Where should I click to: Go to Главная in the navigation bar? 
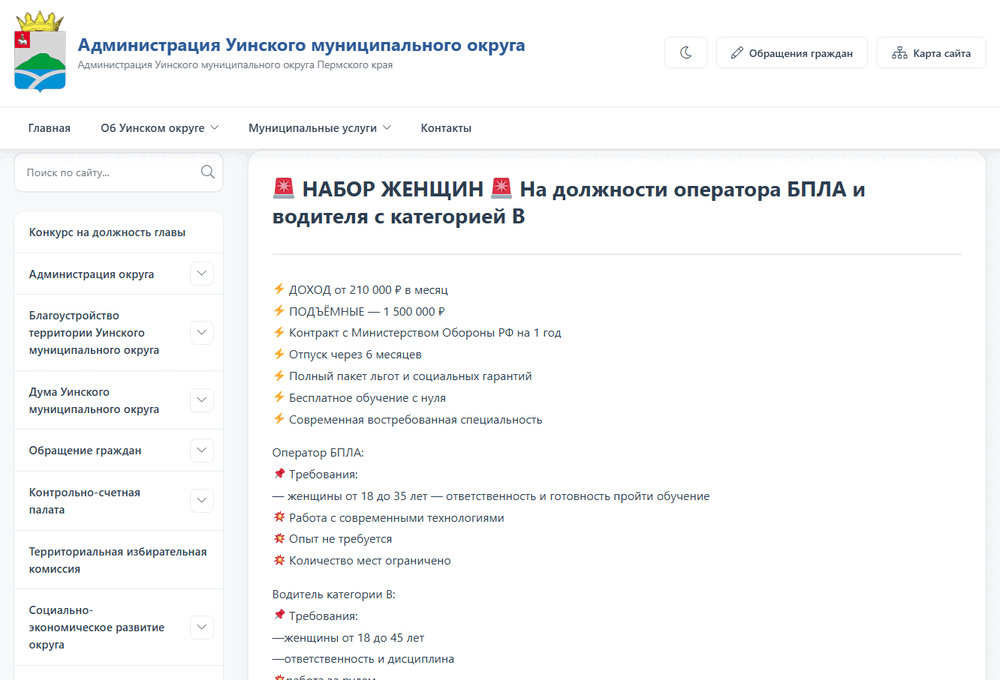click(49, 128)
